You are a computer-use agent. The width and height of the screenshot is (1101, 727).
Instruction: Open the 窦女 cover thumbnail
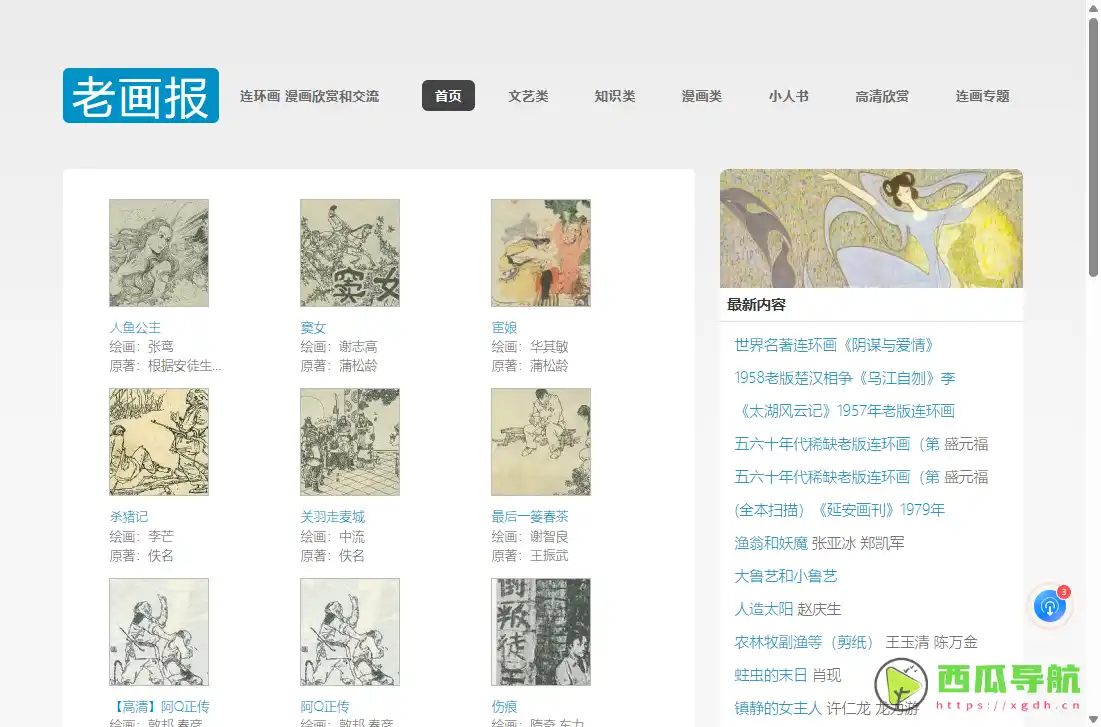click(x=350, y=253)
